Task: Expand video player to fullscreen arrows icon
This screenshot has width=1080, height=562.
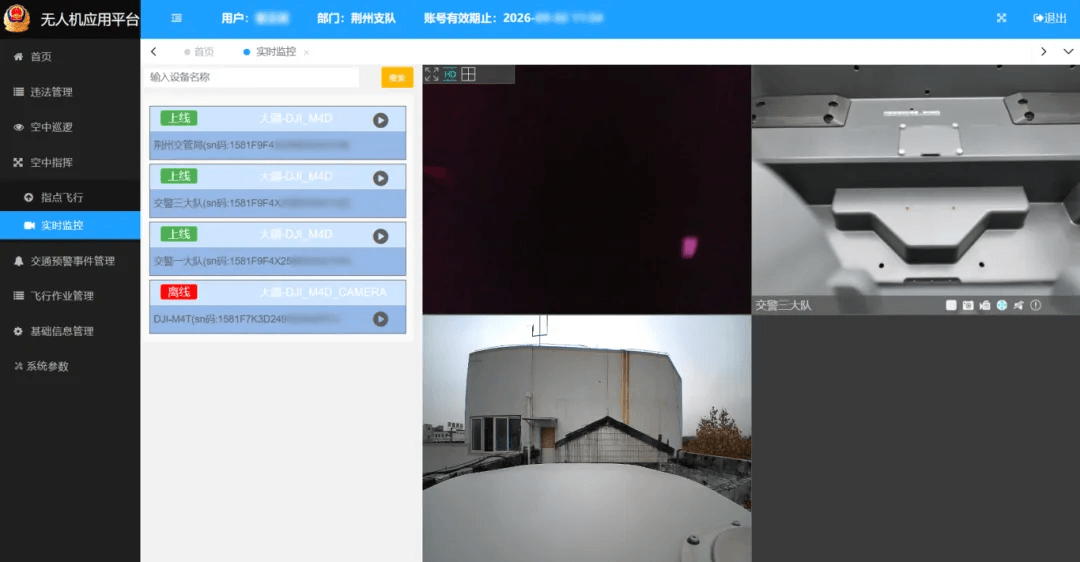Action: tap(432, 74)
